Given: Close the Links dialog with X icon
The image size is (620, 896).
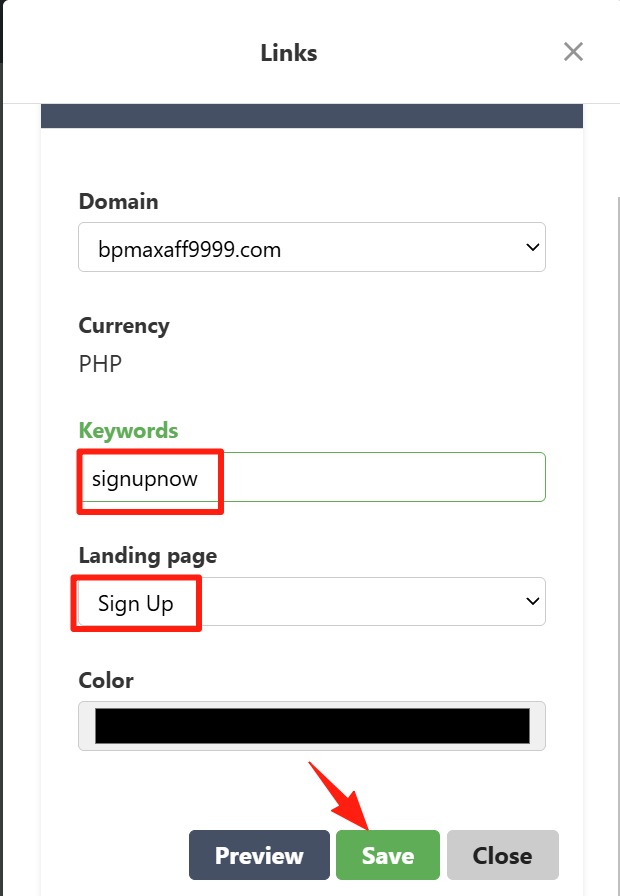Looking at the screenshot, I should (573, 52).
